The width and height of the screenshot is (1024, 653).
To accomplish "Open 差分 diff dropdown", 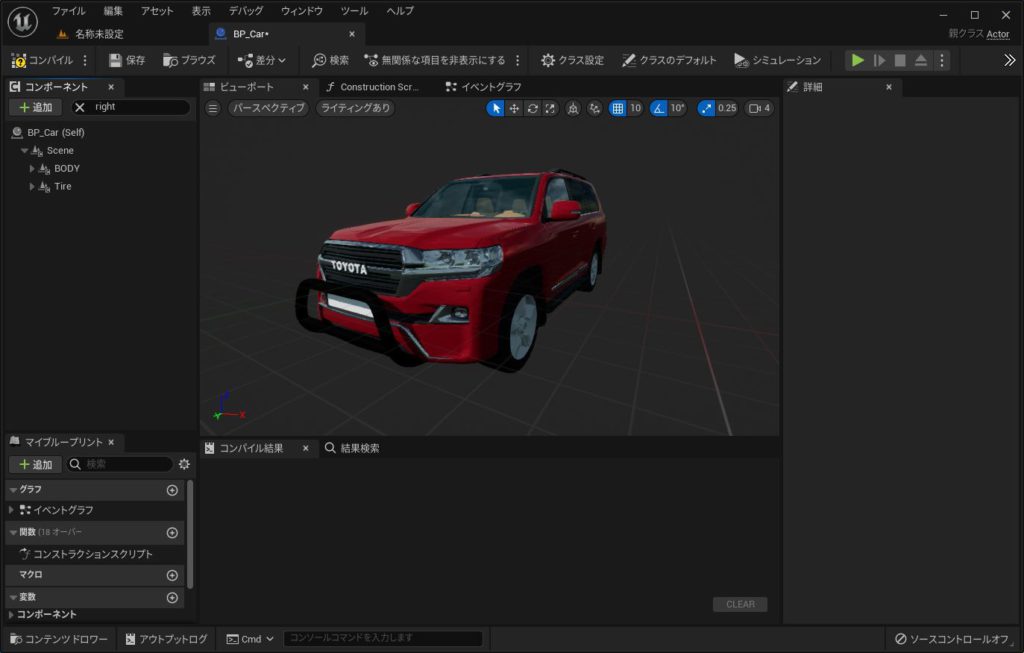I will click(261, 60).
